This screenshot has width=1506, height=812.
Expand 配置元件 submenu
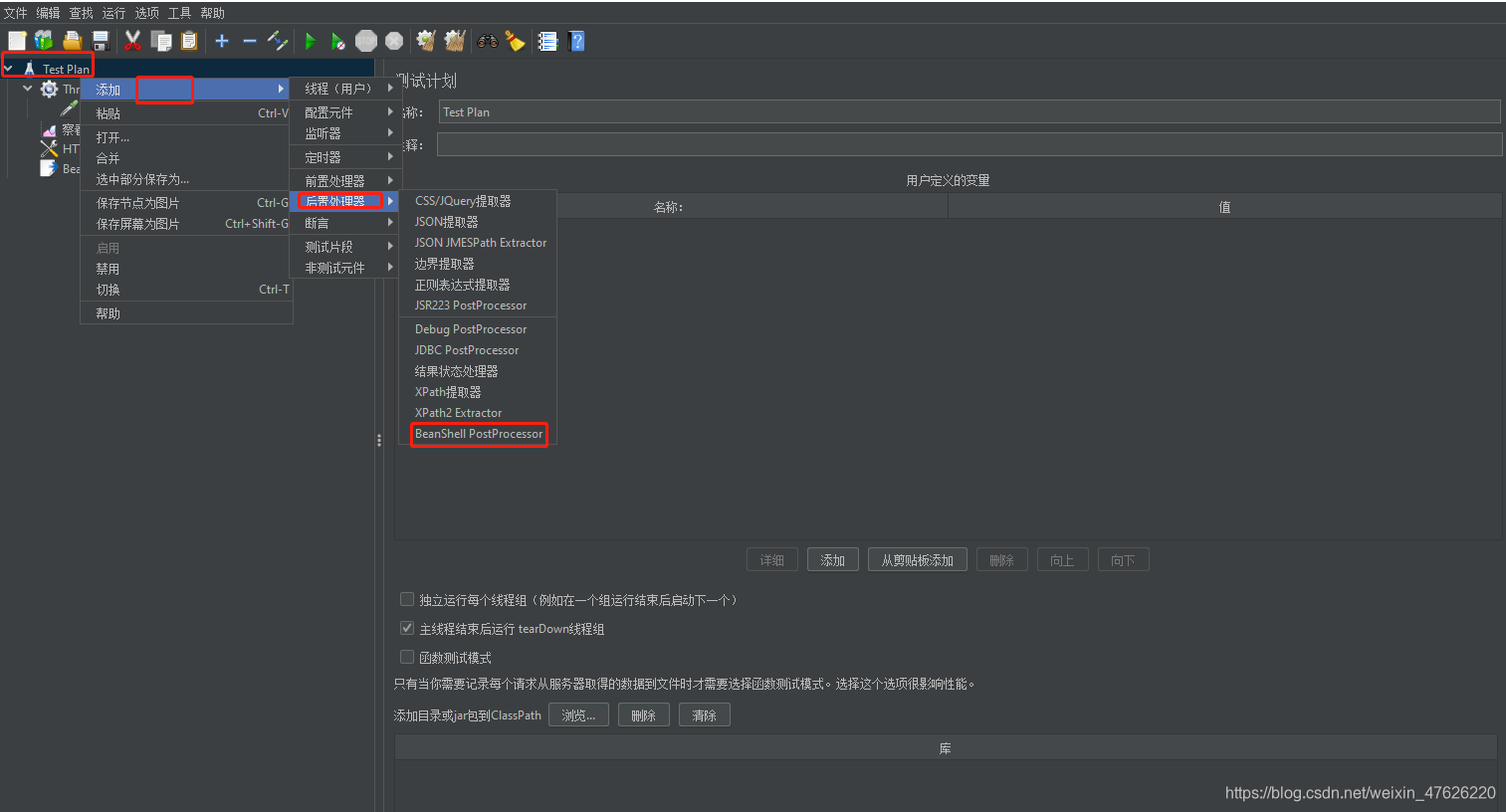click(344, 112)
